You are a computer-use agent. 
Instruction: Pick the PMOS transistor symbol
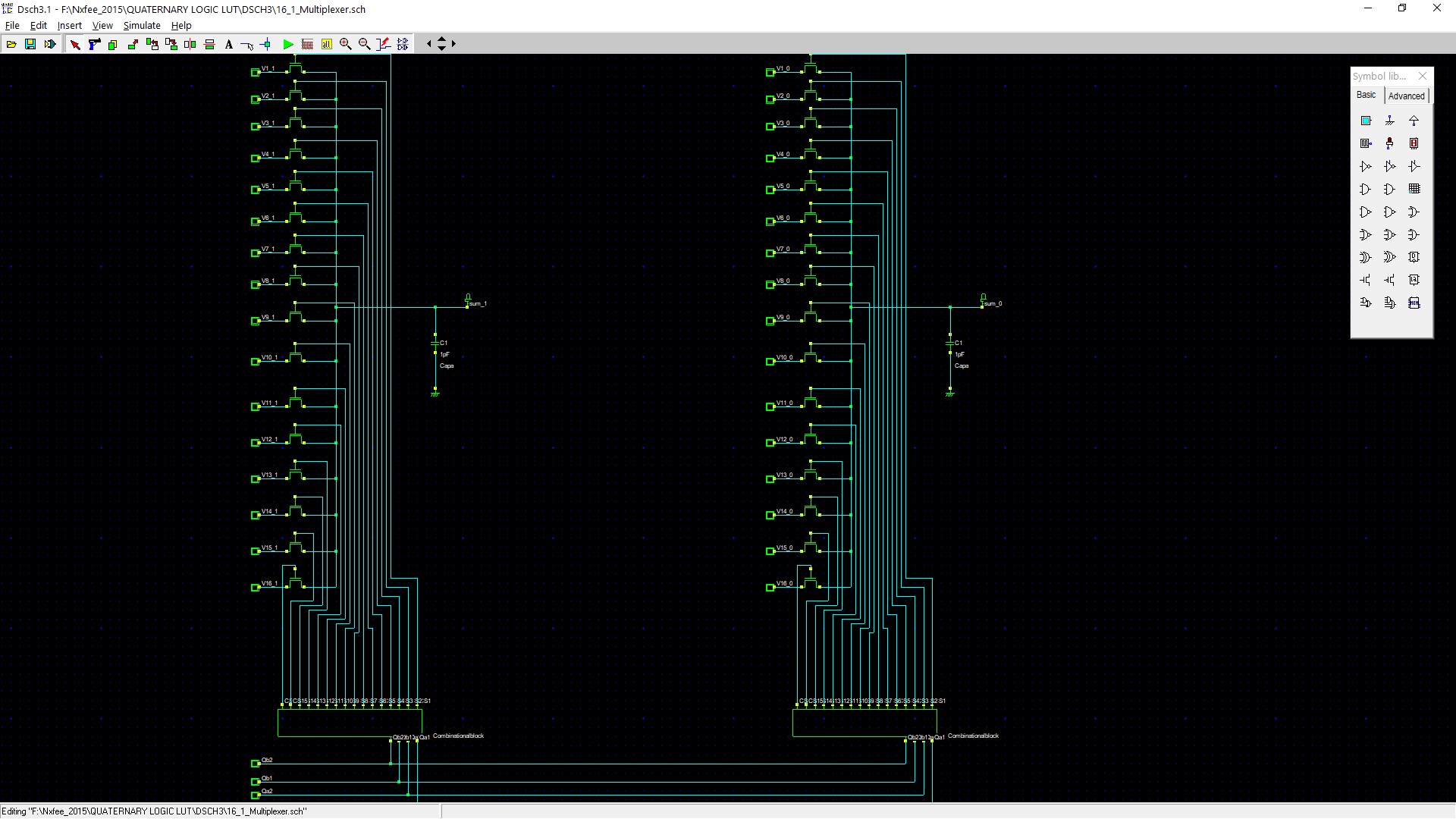pos(1390,280)
